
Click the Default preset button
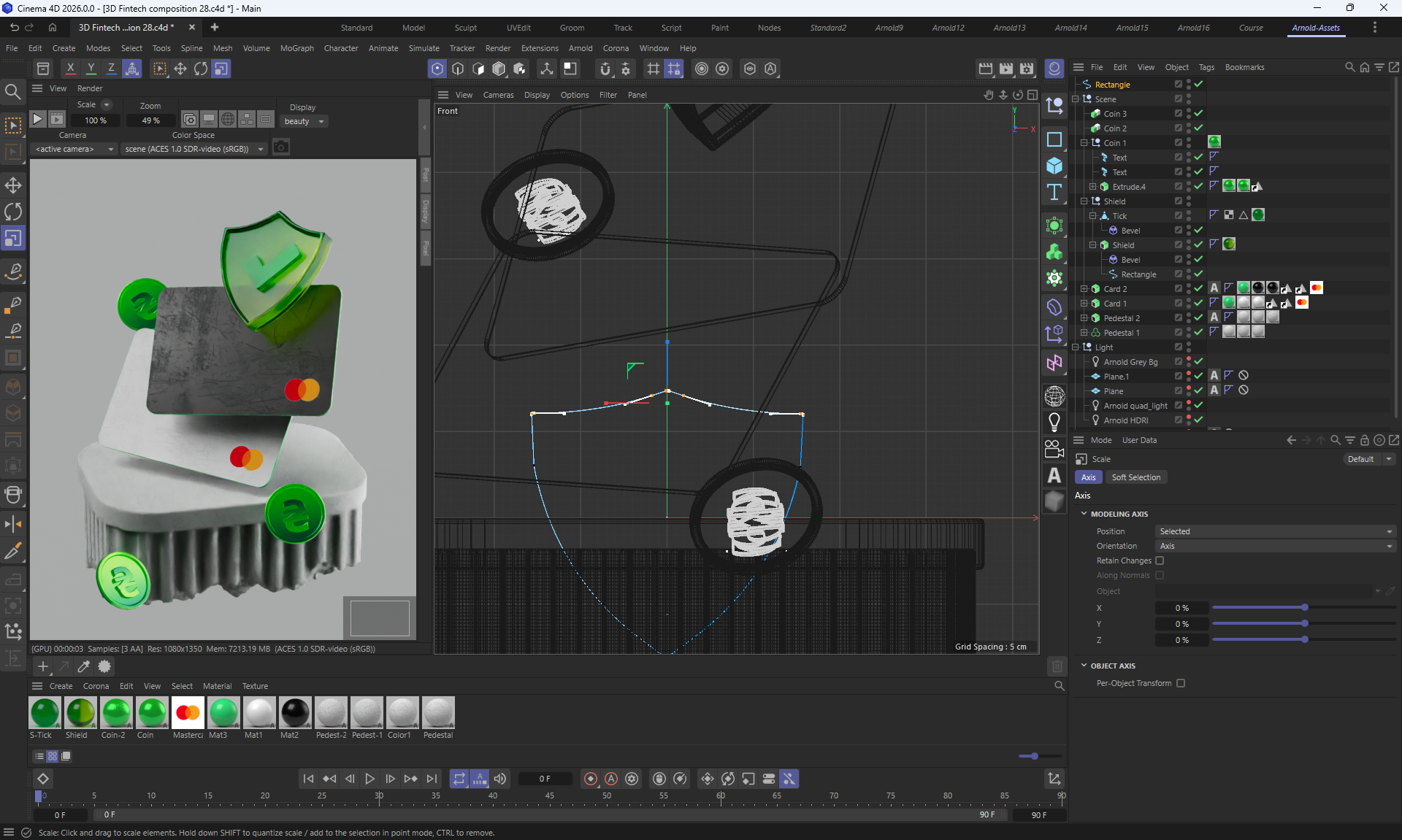[1360, 459]
